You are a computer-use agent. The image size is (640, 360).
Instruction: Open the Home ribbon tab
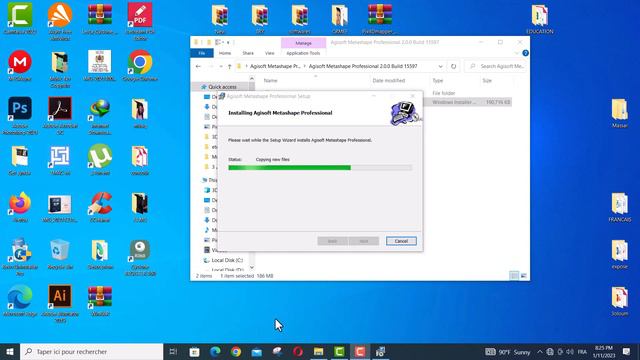pos(225,53)
